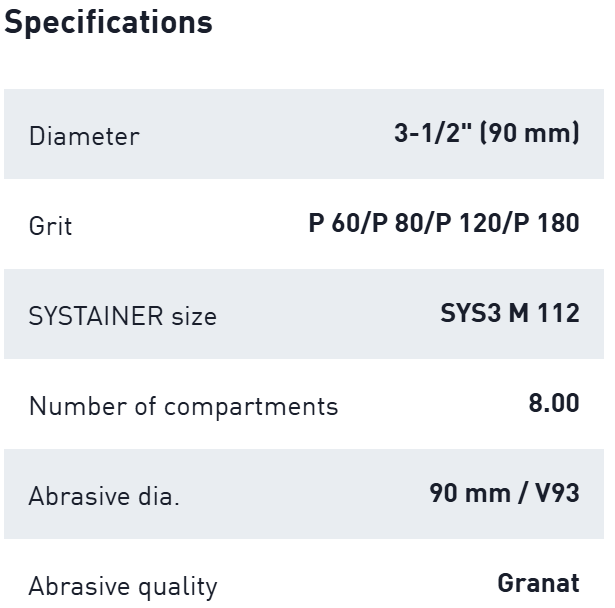Image resolution: width=615 pixels, height=608 pixels.
Task: Select the P 80 grit value
Action: 397,223
